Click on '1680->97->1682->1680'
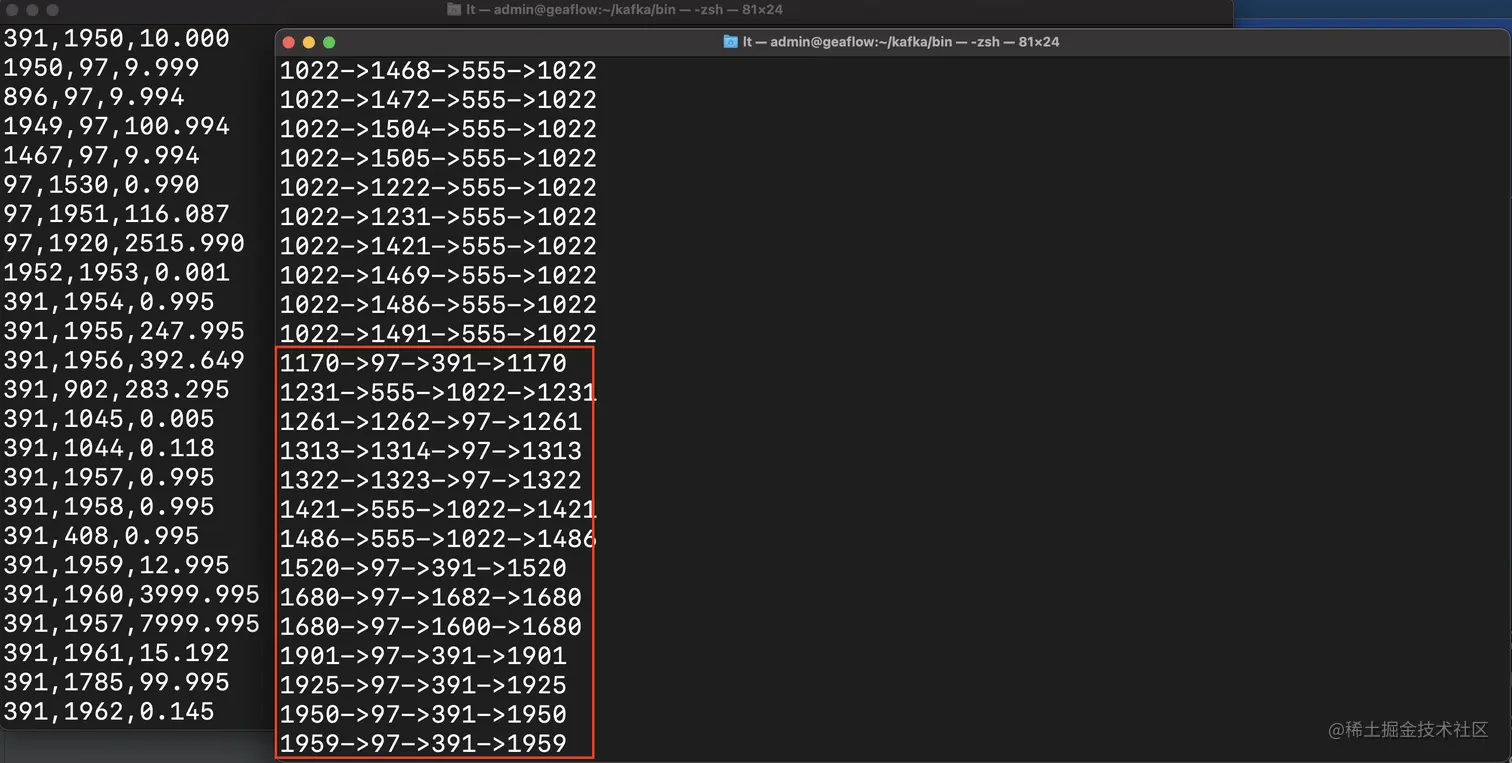 [x=430, y=597]
